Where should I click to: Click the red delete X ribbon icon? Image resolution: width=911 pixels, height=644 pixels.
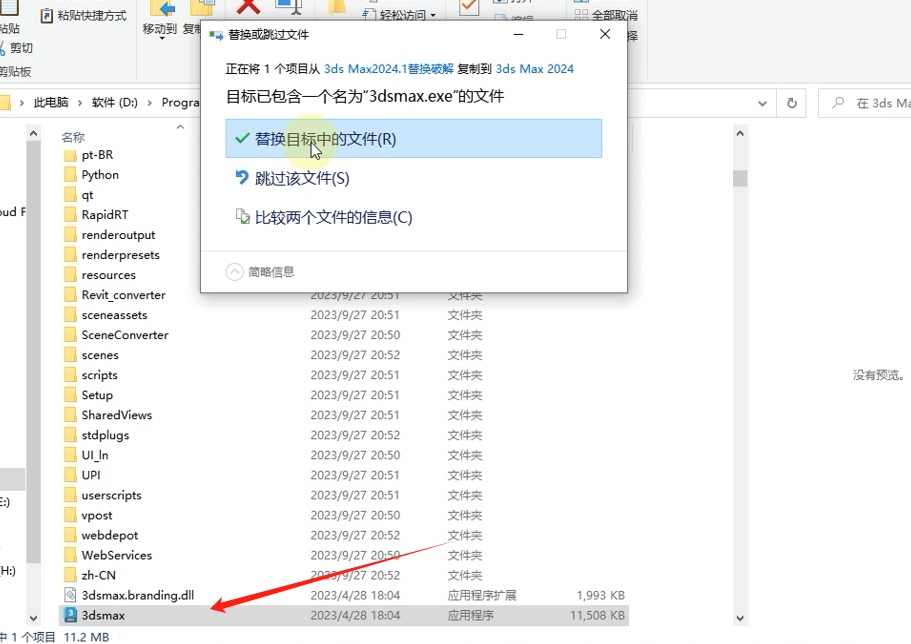click(x=249, y=7)
